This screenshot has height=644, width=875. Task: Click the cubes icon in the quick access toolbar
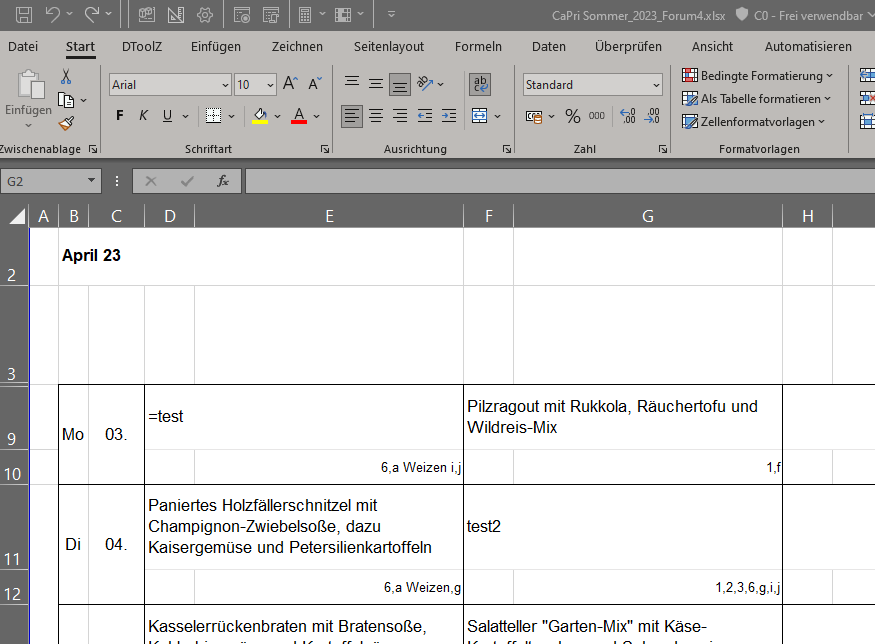147,15
